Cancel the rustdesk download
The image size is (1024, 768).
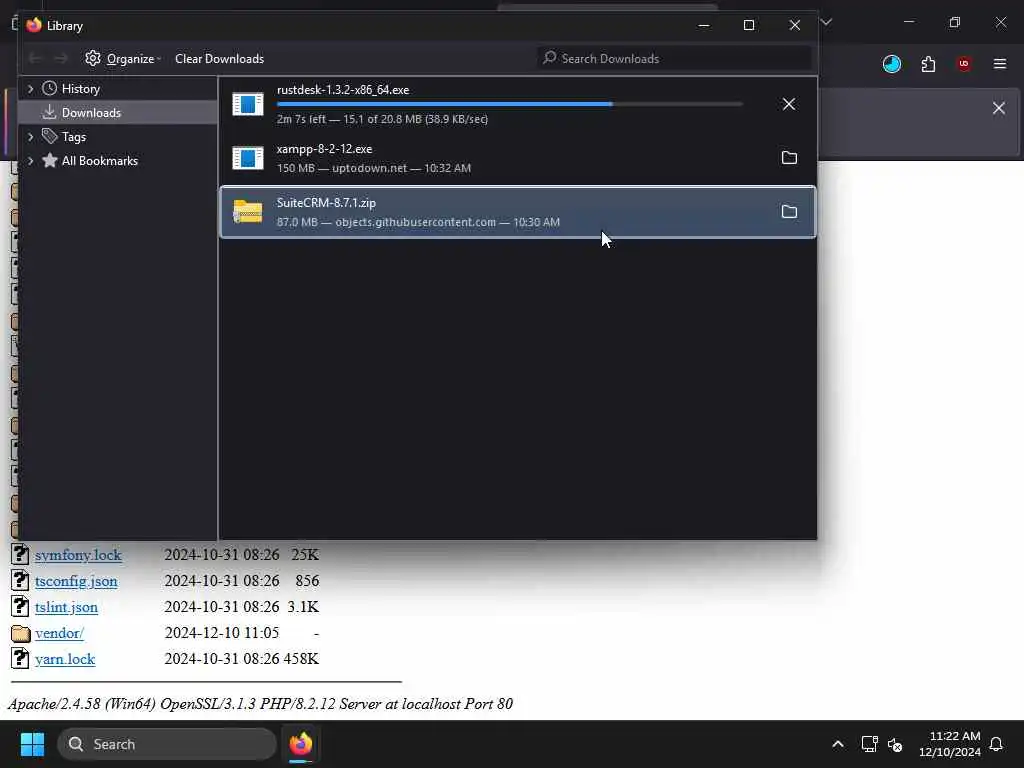[789, 104]
